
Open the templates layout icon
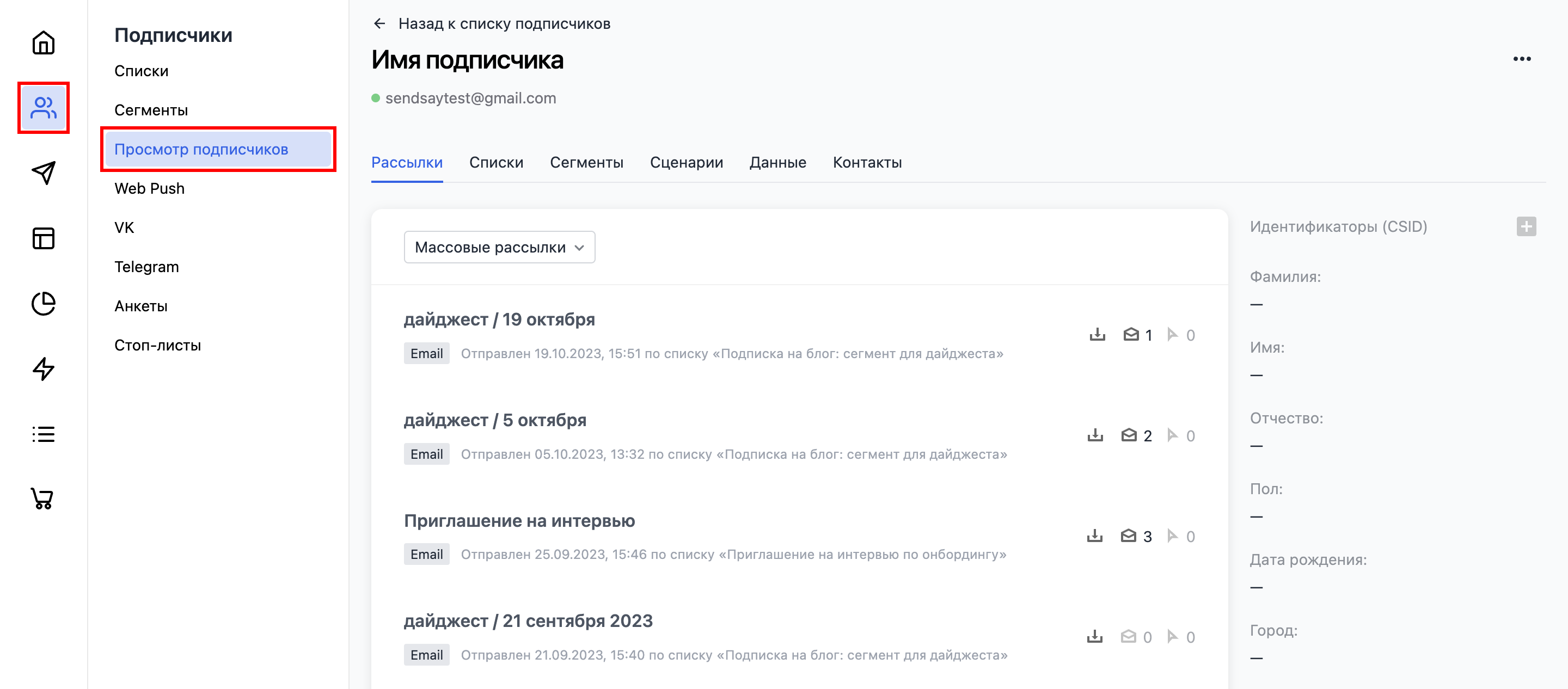[x=43, y=238]
